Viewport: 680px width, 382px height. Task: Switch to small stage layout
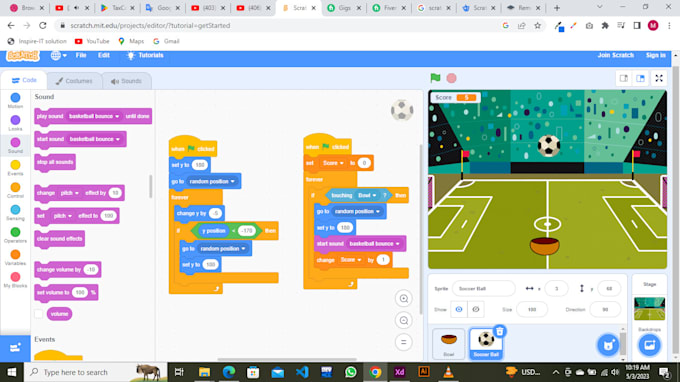pyautogui.click(x=624, y=78)
